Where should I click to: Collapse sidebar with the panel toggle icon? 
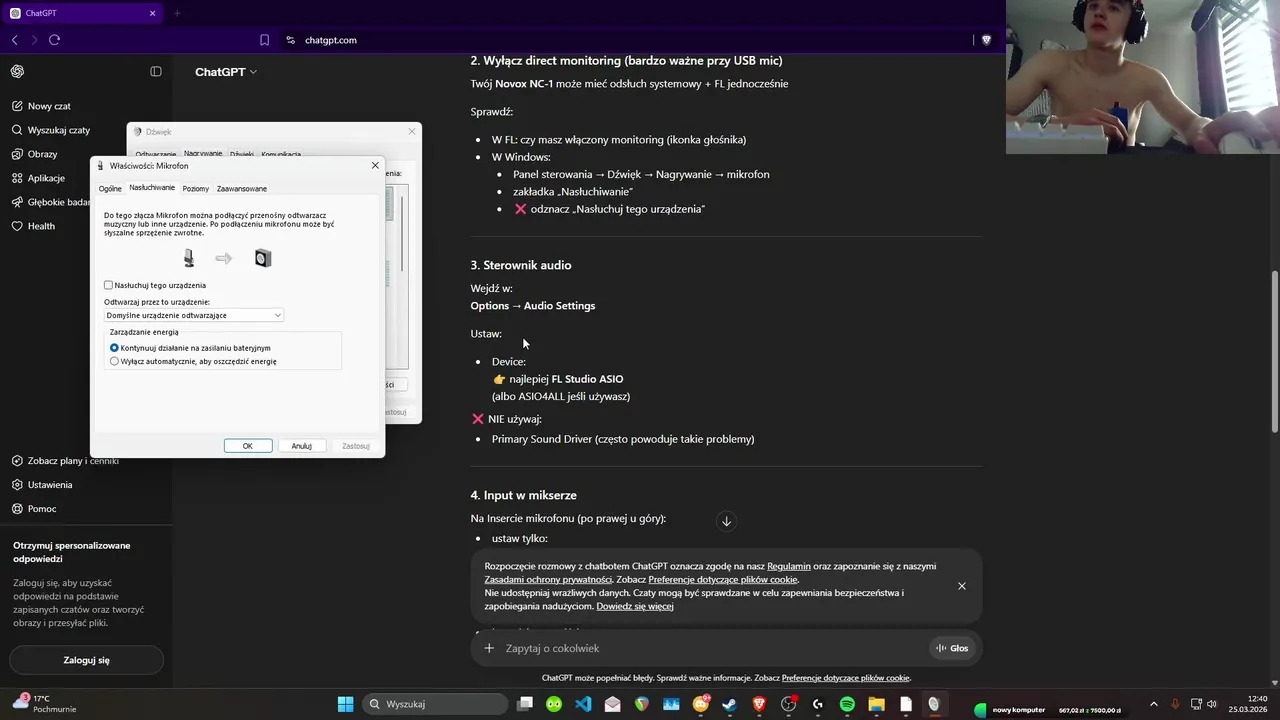coord(156,71)
